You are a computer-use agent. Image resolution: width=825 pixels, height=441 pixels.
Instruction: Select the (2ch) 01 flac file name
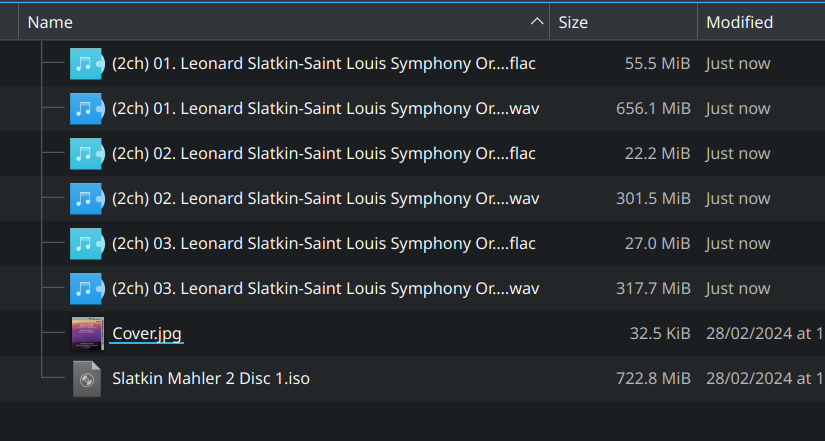[x=324, y=63]
